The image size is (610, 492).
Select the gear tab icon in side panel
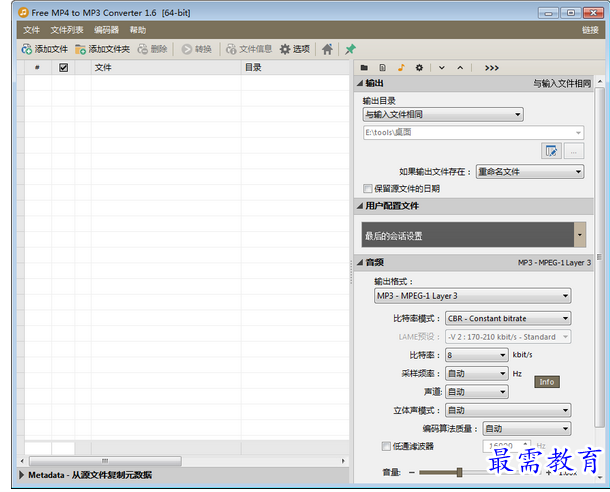[x=419, y=68]
